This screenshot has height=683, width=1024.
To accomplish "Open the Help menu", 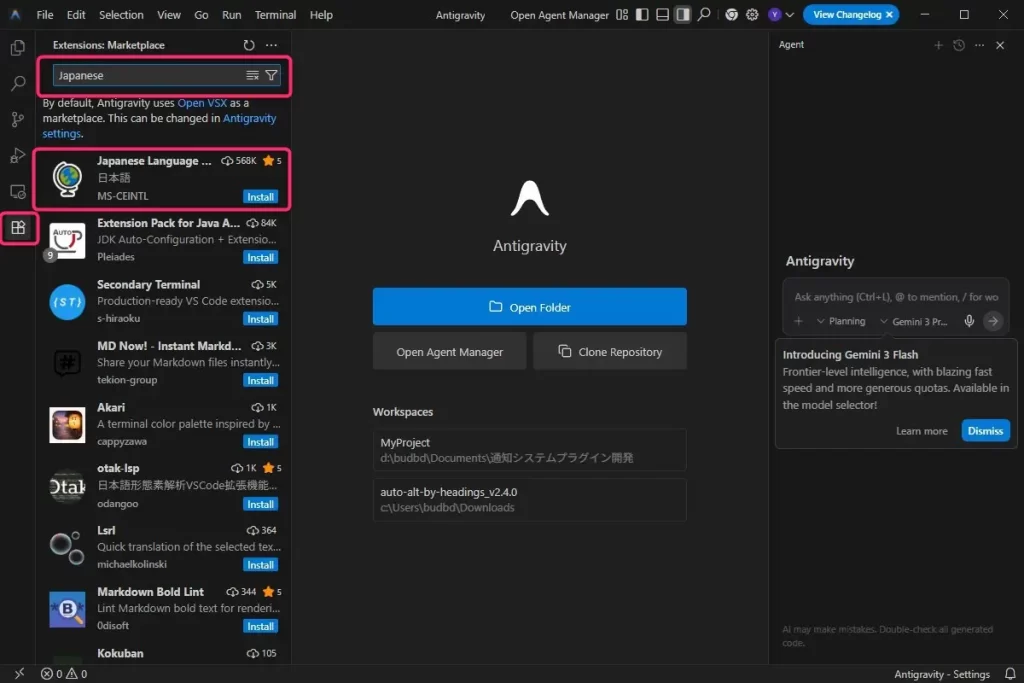I will 321,14.
